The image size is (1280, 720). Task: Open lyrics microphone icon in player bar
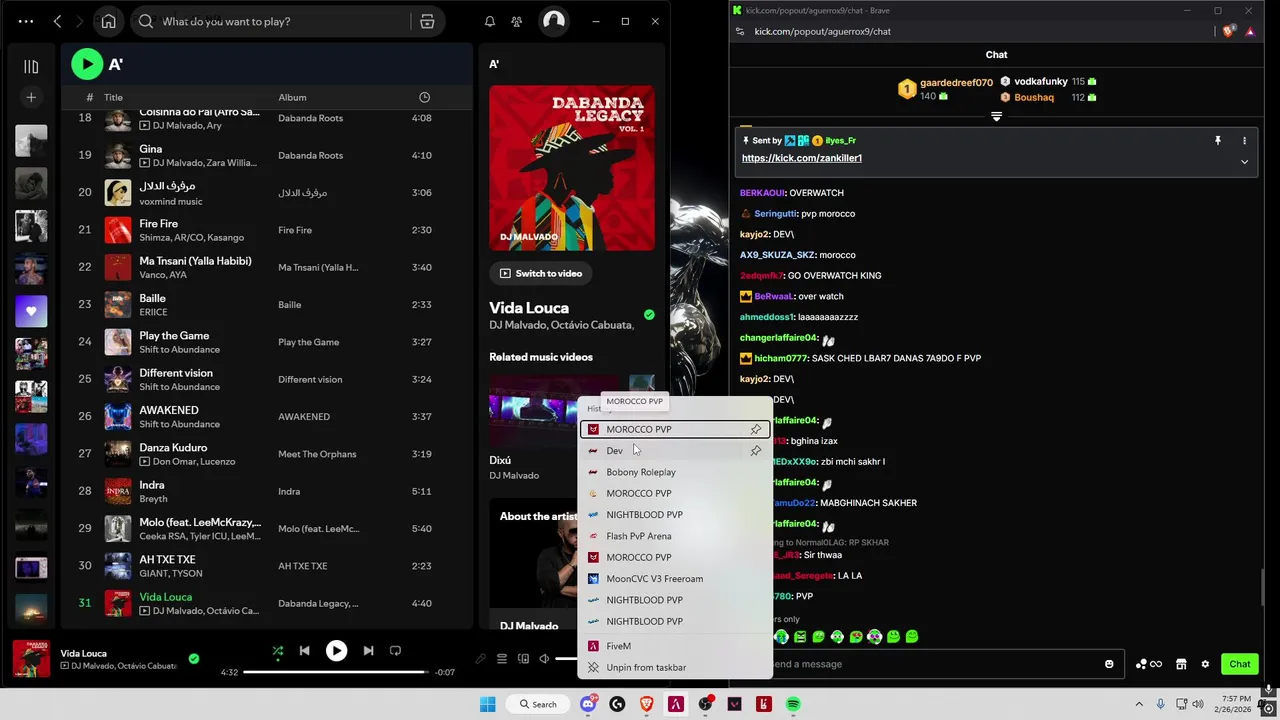480,659
